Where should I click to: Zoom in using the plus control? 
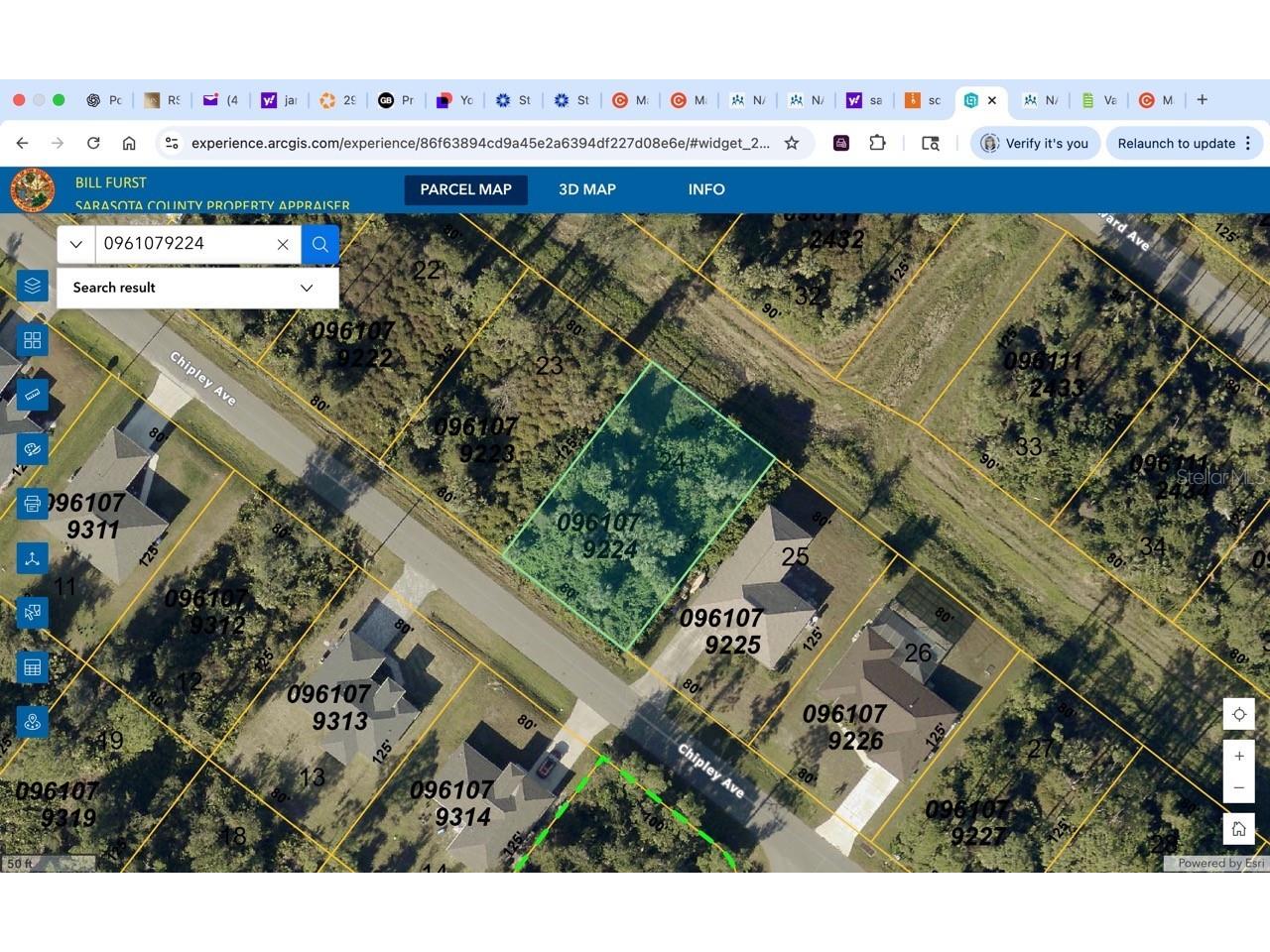point(1238,756)
